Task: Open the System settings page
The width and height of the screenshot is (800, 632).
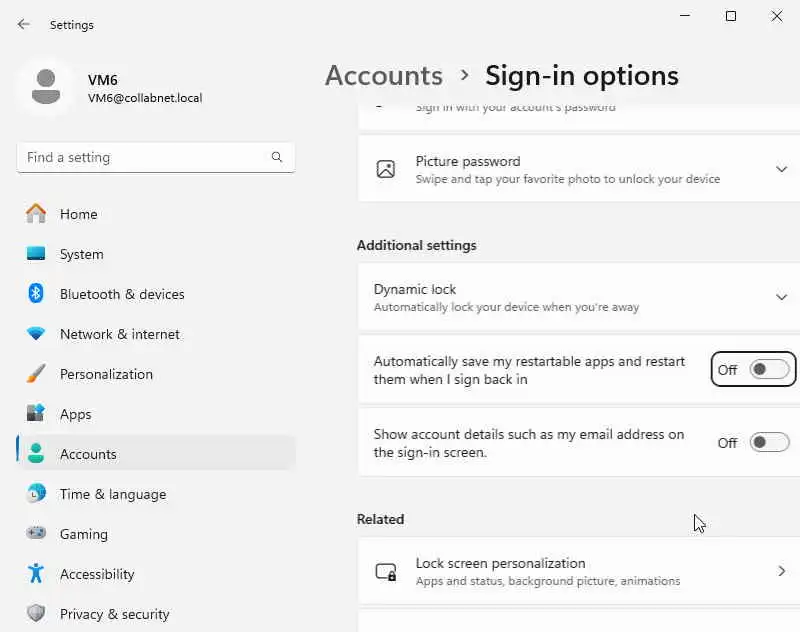Action: [x=81, y=254]
